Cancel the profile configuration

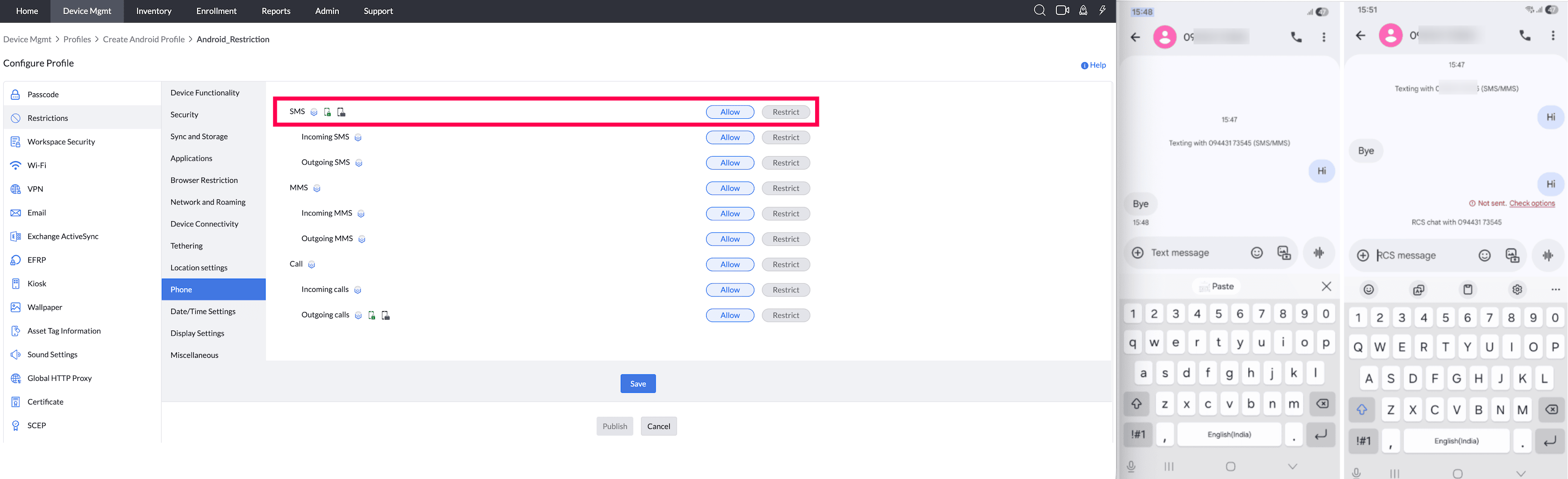tap(659, 426)
